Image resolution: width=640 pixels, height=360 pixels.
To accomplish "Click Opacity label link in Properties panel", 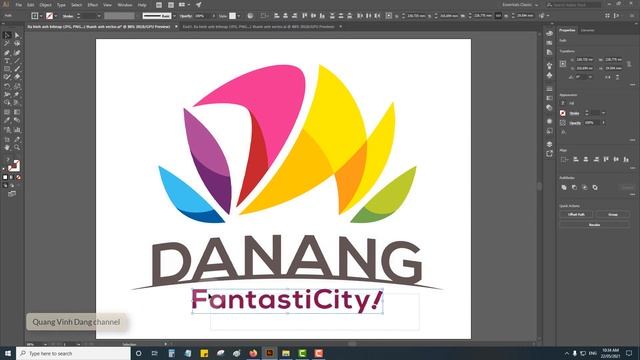I will click(575, 122).
